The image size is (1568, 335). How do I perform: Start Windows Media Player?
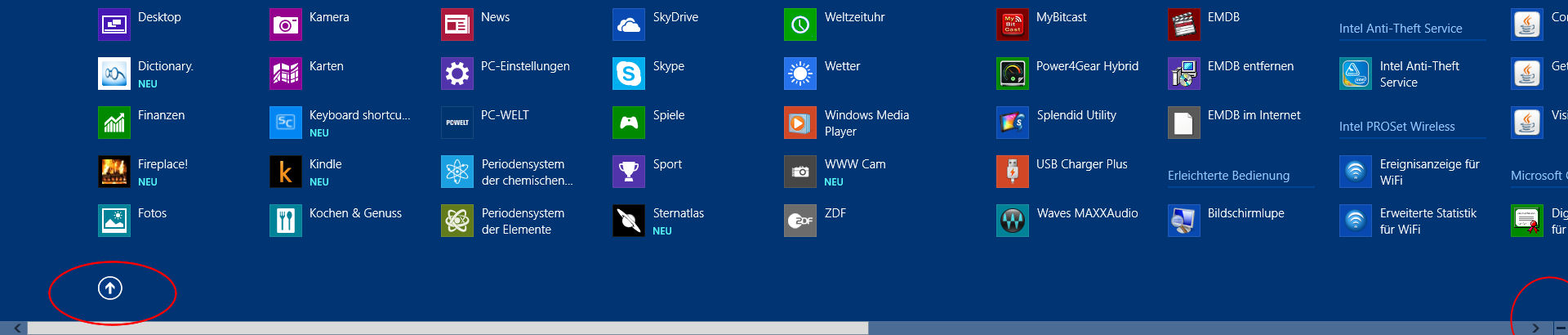800,123
